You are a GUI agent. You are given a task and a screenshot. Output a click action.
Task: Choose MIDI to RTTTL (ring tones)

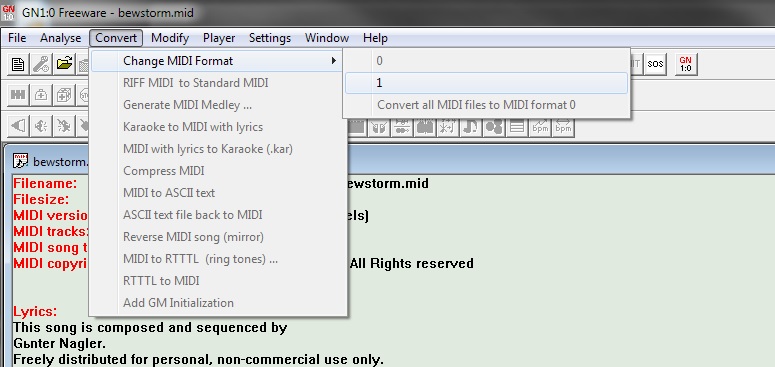click(x=217, y=259)
